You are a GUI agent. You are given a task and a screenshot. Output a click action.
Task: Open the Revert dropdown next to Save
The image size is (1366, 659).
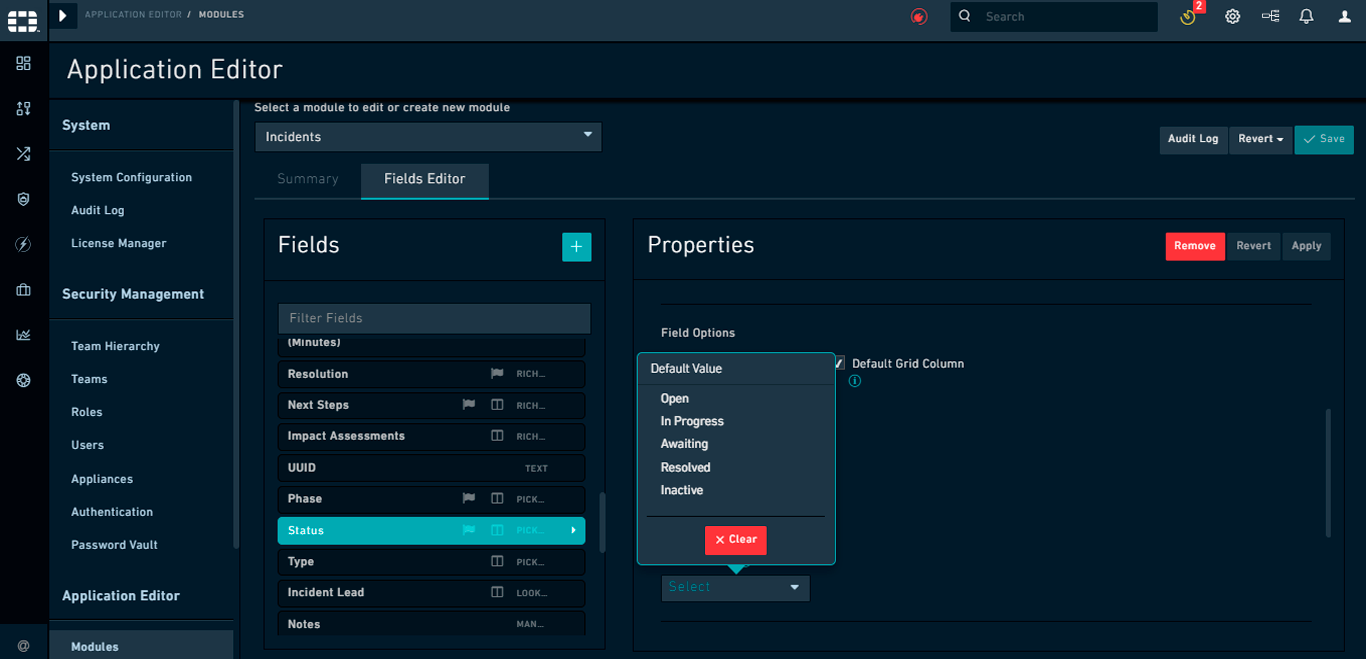click(x=1260, y=139)
